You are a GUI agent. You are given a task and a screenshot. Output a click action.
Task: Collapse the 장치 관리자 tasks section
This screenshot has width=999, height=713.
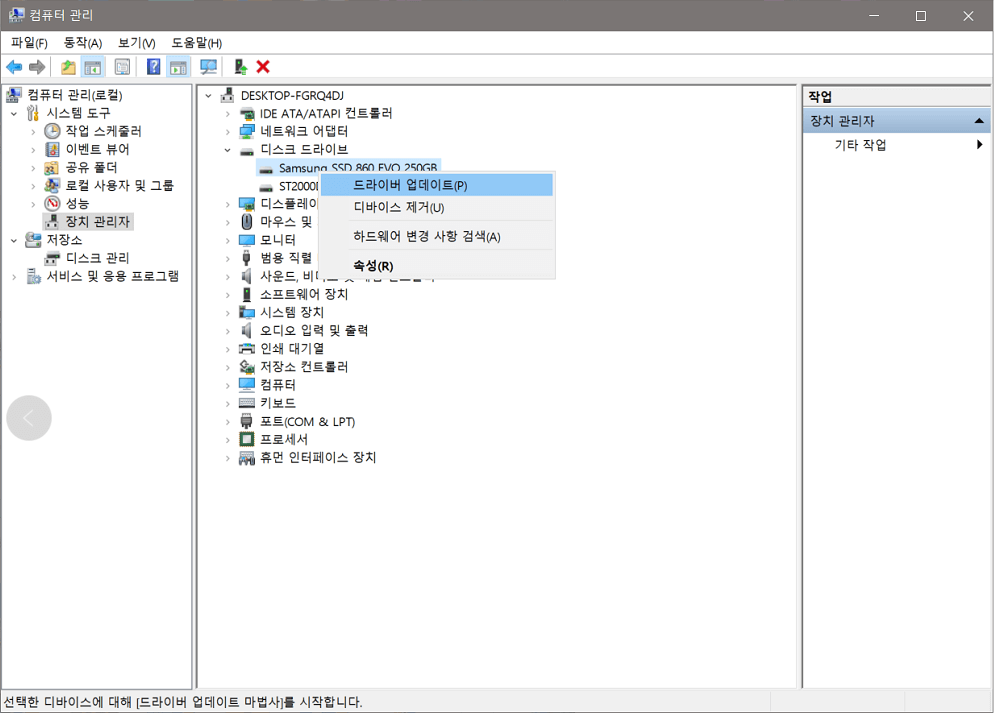pos(978,119)
